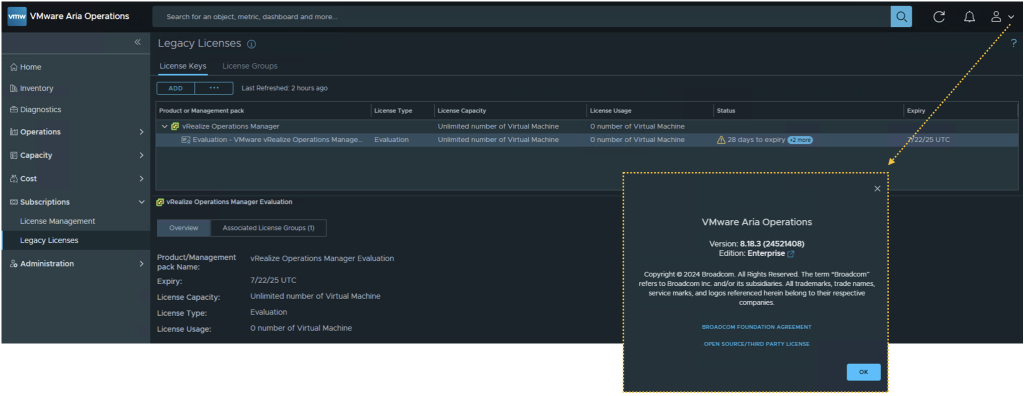Click the Legacy Licenses info icon
Viewport: 1024px width, 396px height.
tap(251, 44)
